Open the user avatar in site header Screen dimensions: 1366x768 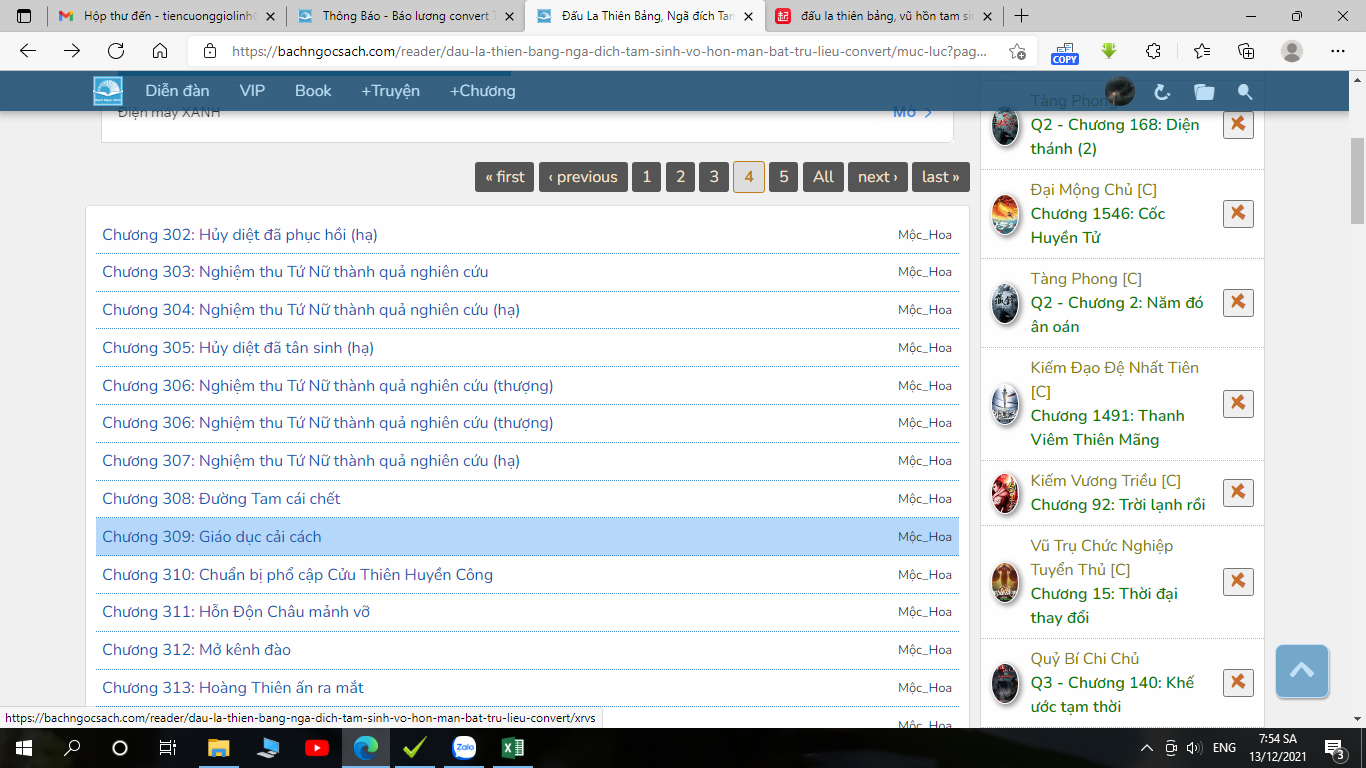click(1119, 91)
